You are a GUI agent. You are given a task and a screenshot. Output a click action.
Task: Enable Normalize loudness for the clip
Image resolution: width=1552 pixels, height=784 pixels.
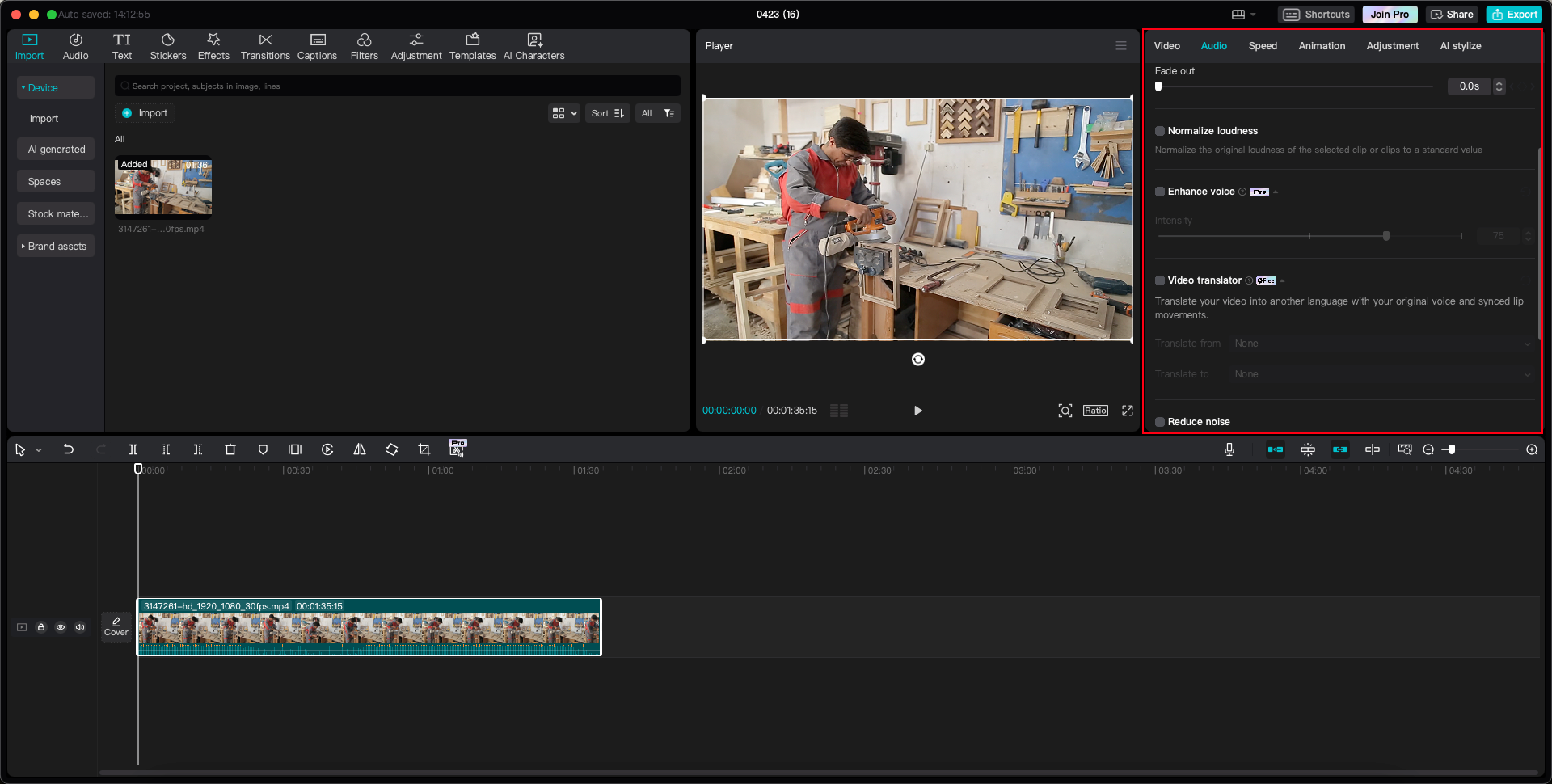pyautogui.click(x=1160, y=130)
